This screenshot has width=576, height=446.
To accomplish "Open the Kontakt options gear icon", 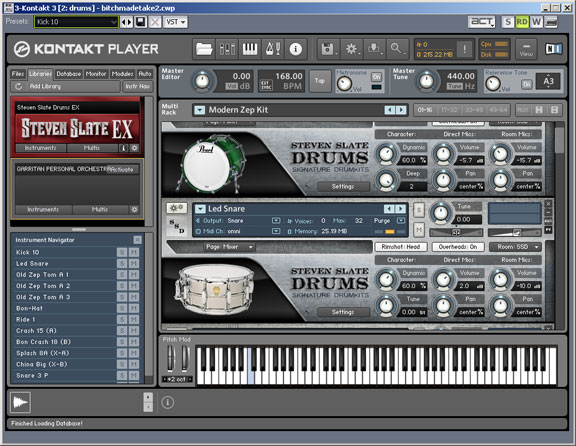I will coord(351,49).
